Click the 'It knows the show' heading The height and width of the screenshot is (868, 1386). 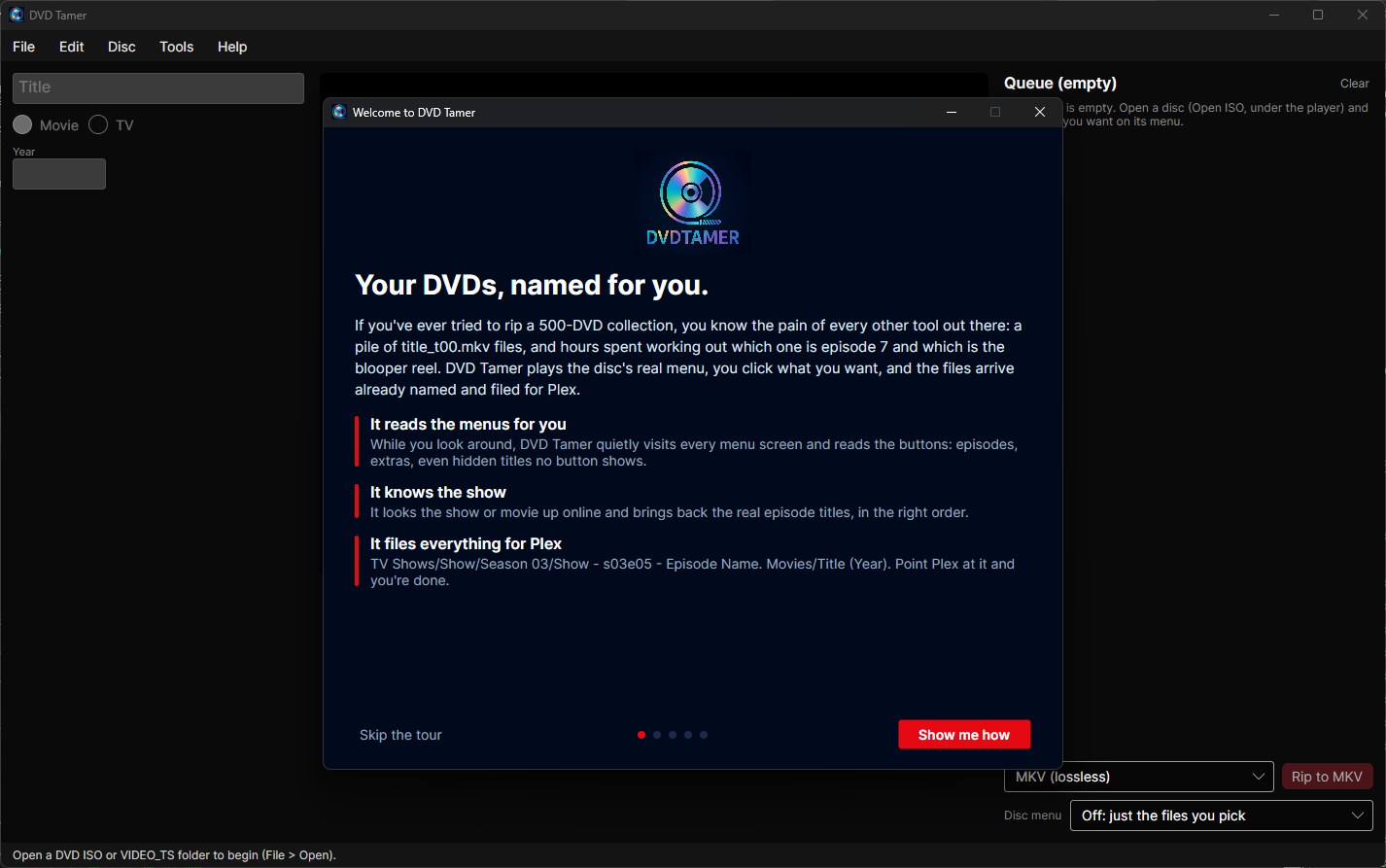coord(438,492)
